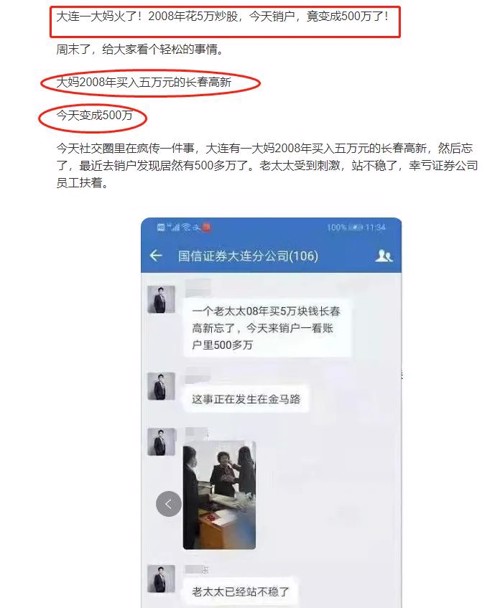This screenshot has height=608, width=500.
Task: Open group members icon in chat header
Action: coord(384,256)
